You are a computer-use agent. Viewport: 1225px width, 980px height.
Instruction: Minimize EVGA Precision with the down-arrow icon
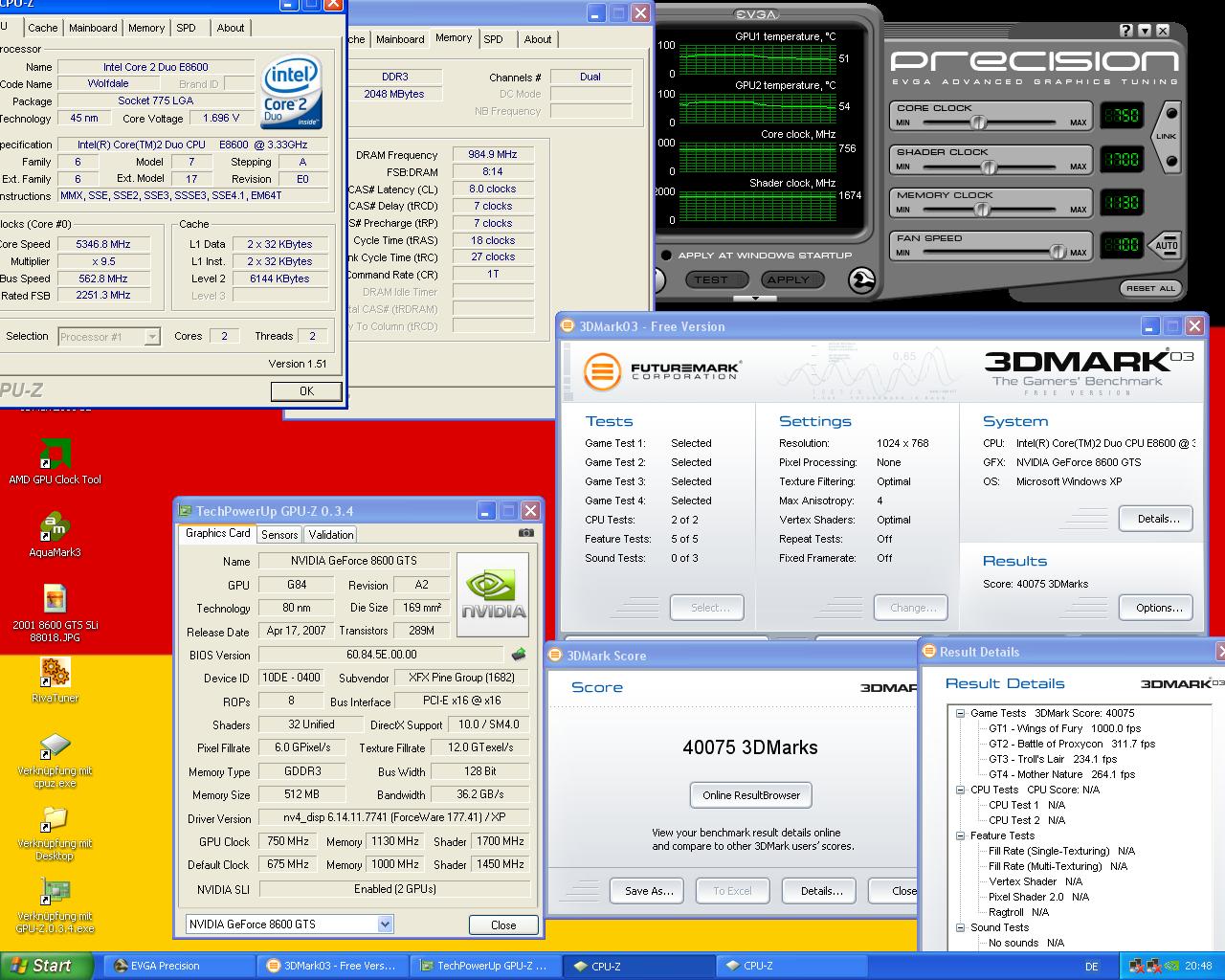click(1145, 31)
